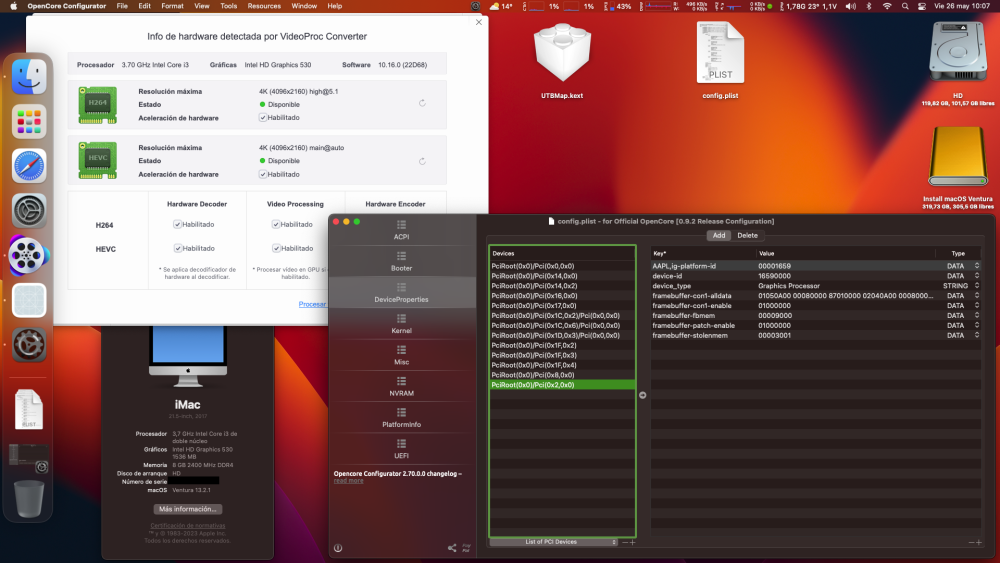The height and width of the screenshot is (563, 1000).
Task: Select the DeviceProperties sidebar section
Action: coord(401,293)
